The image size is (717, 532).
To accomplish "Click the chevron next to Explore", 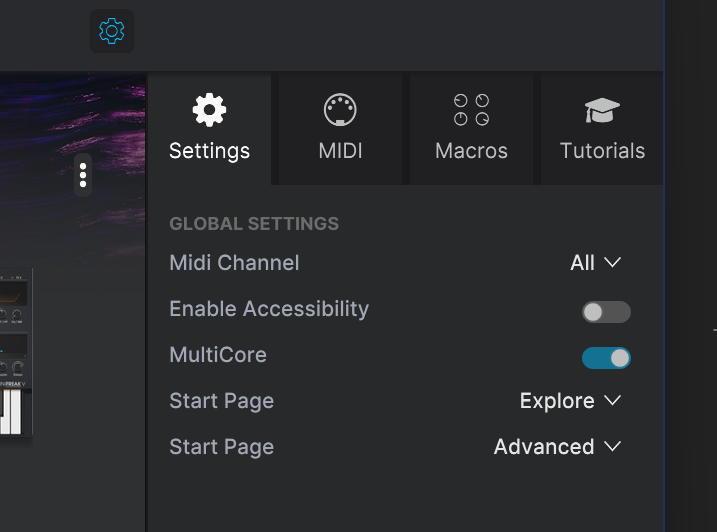I will click(612, 400).
